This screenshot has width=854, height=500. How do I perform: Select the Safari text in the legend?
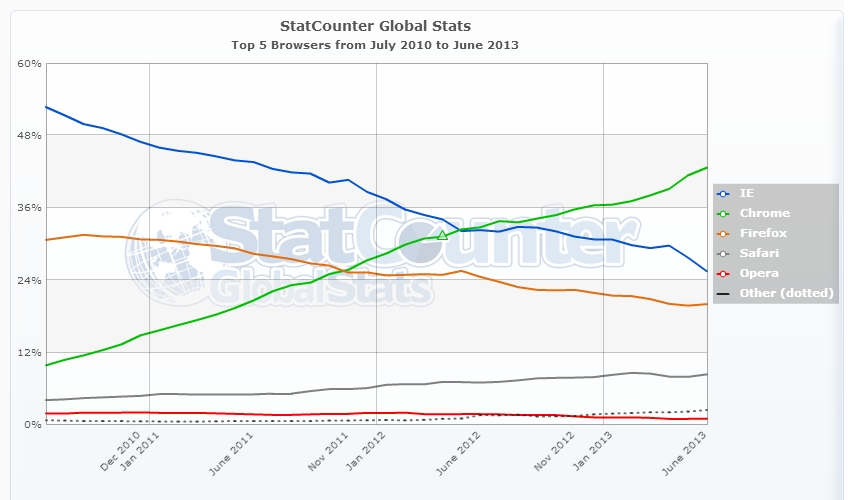(x=760, y=253)
